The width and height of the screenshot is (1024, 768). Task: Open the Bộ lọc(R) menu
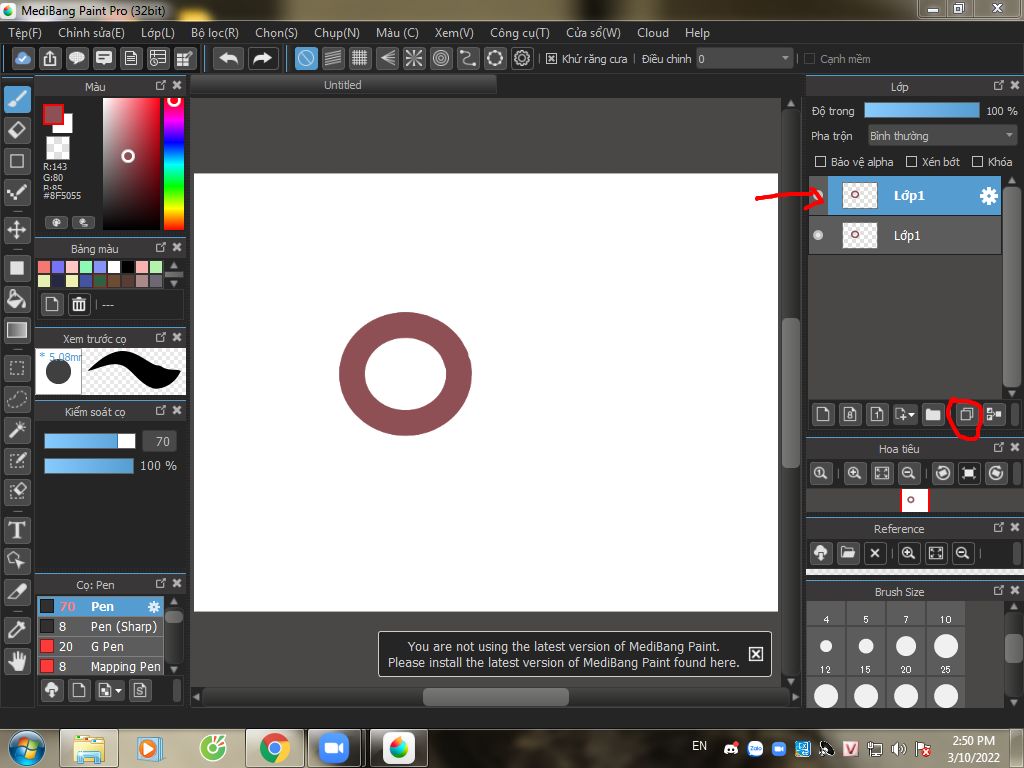pos(215,33)
